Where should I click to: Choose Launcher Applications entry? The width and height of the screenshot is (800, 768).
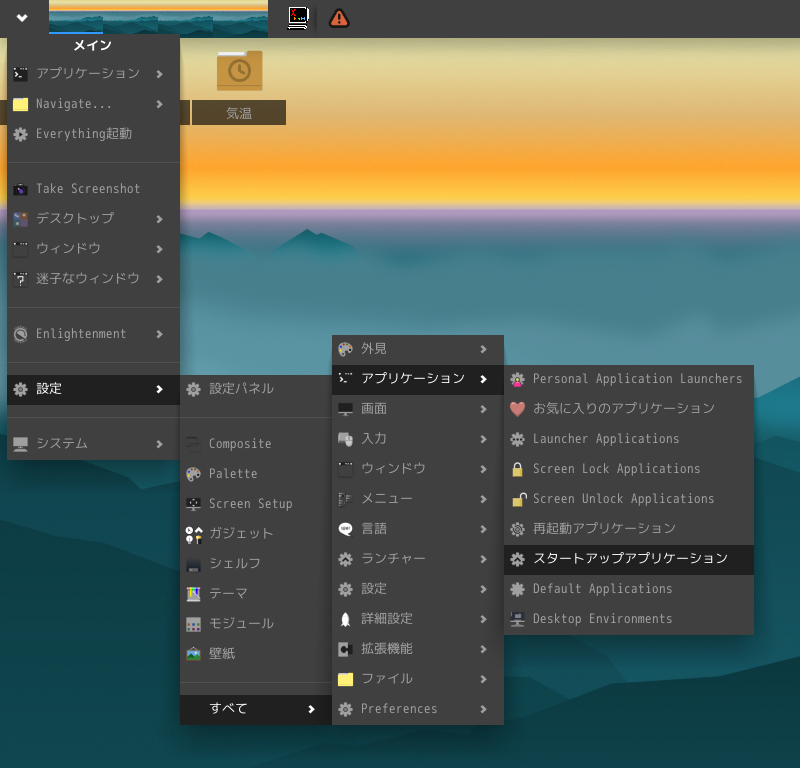[x=629, y=439]
